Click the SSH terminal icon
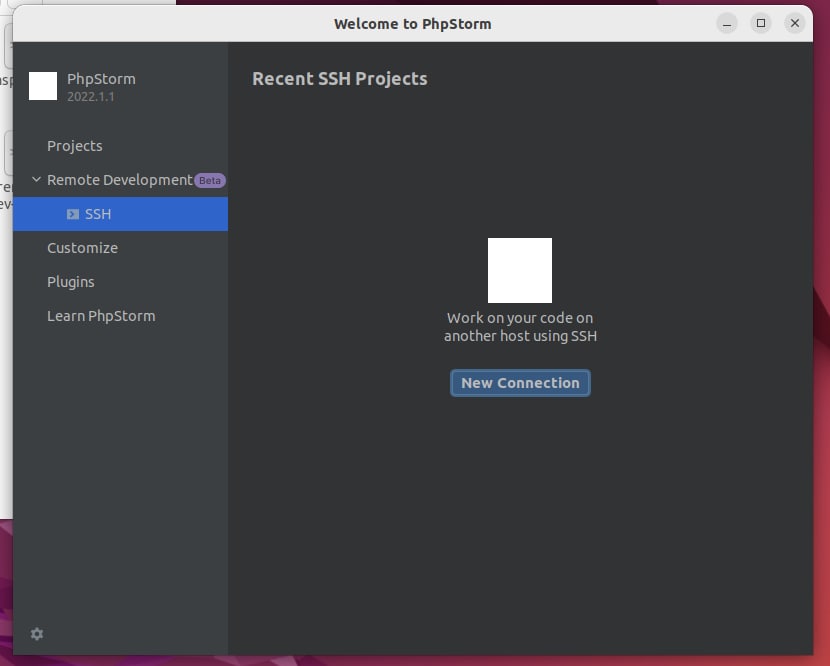Image resolution: width=830 pixels, height=666 pixels. point(73,214)
